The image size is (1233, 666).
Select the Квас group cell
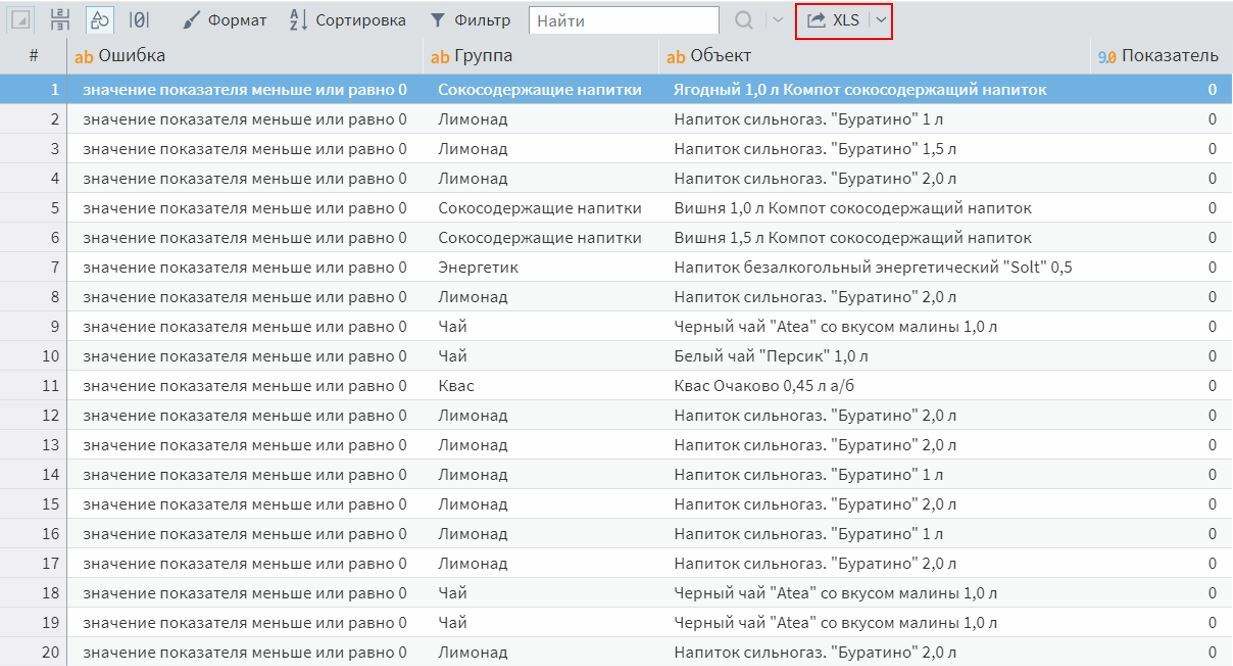point(542,386)
